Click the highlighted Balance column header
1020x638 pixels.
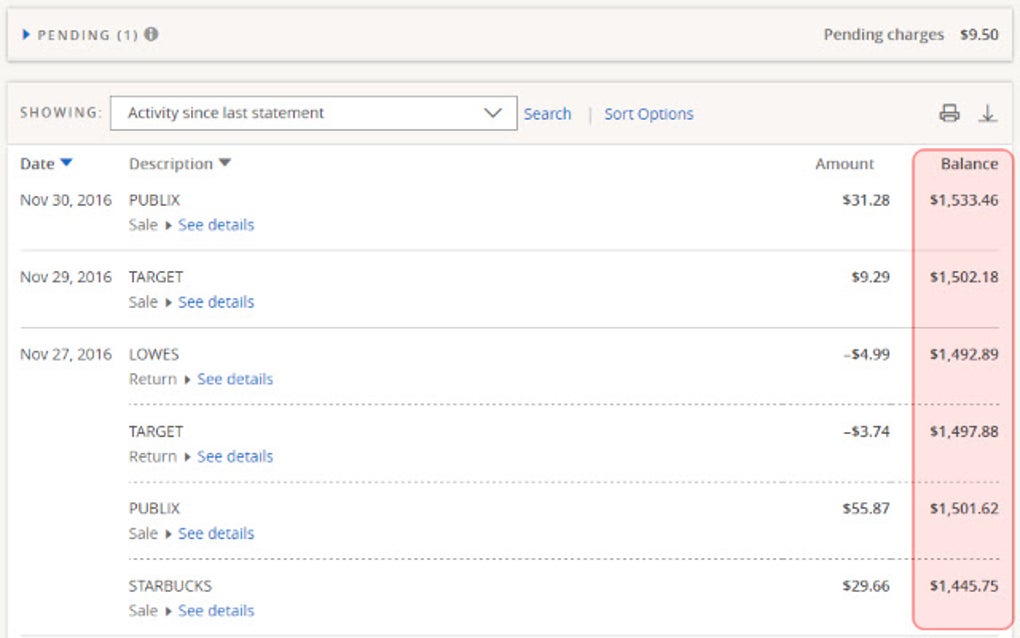tap(969, 163)
